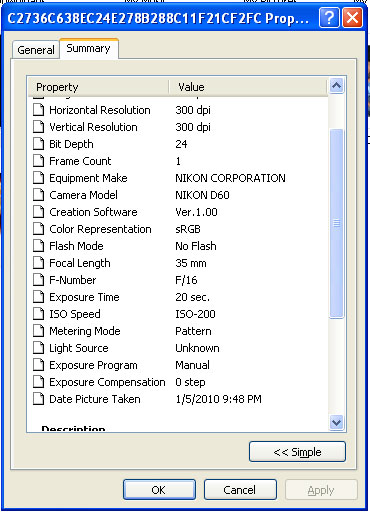The height and width of the screenshot is (512, 370).
Task: Click the document icon beside Metering Mode
Action: click(x=39, y=331)
